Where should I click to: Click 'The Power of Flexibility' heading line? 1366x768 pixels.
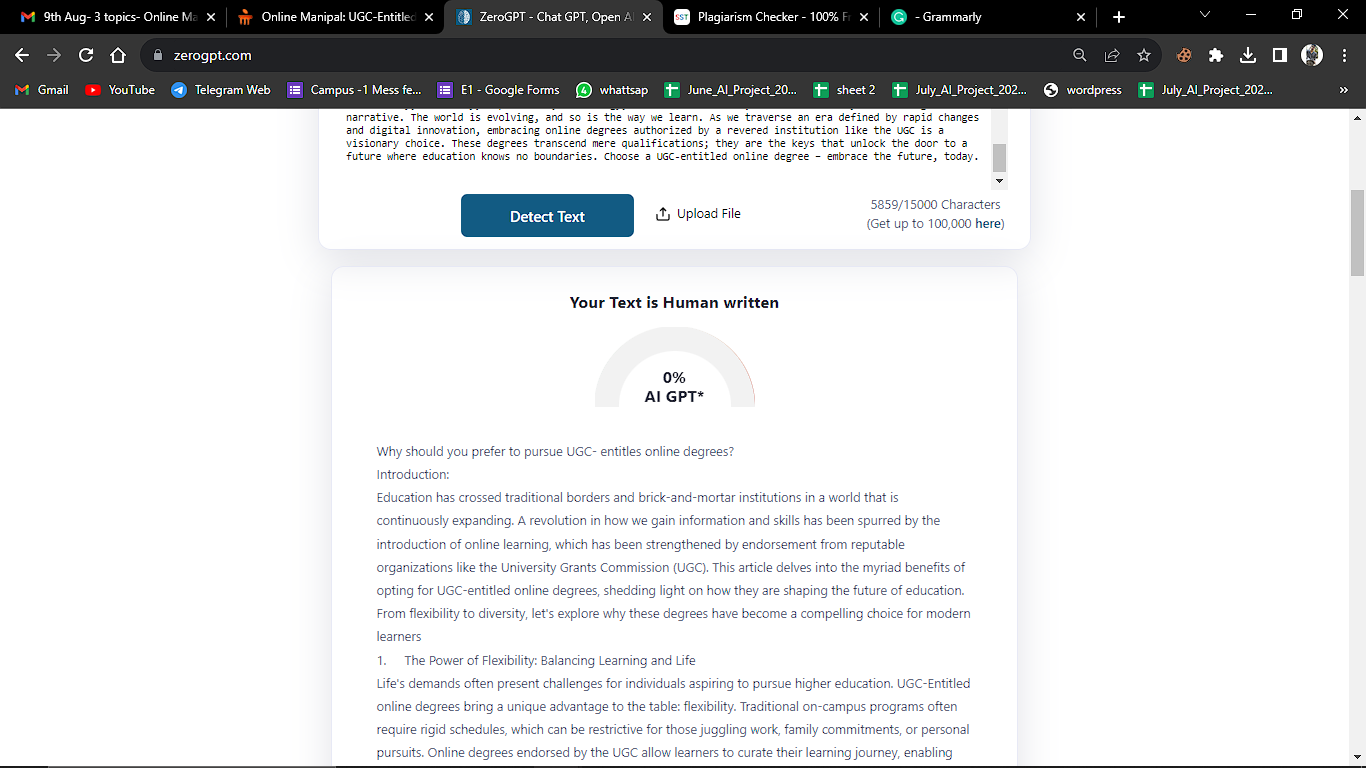[x=536, y=660]
